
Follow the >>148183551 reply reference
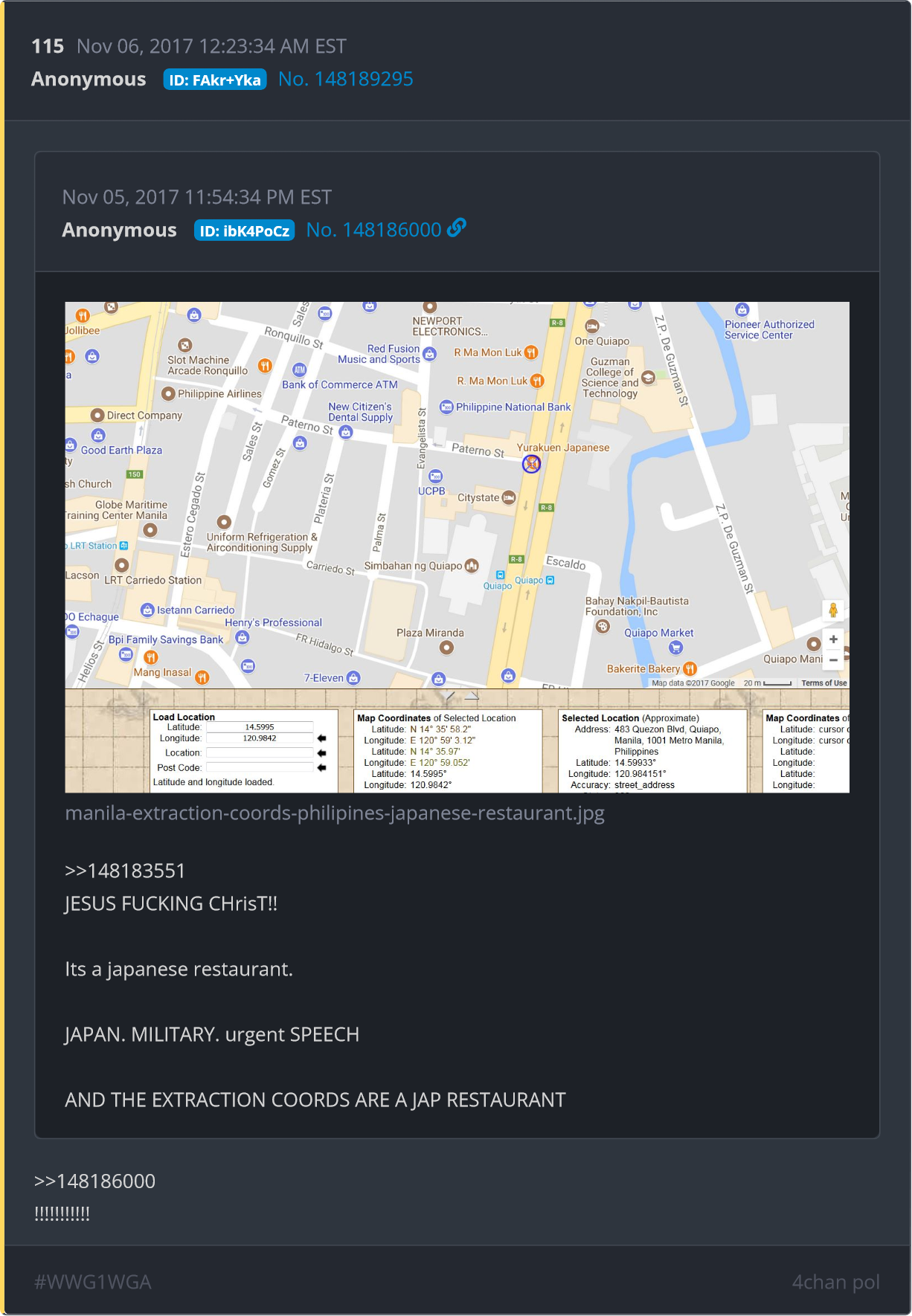pyautogui.click(x=125, y=871)
